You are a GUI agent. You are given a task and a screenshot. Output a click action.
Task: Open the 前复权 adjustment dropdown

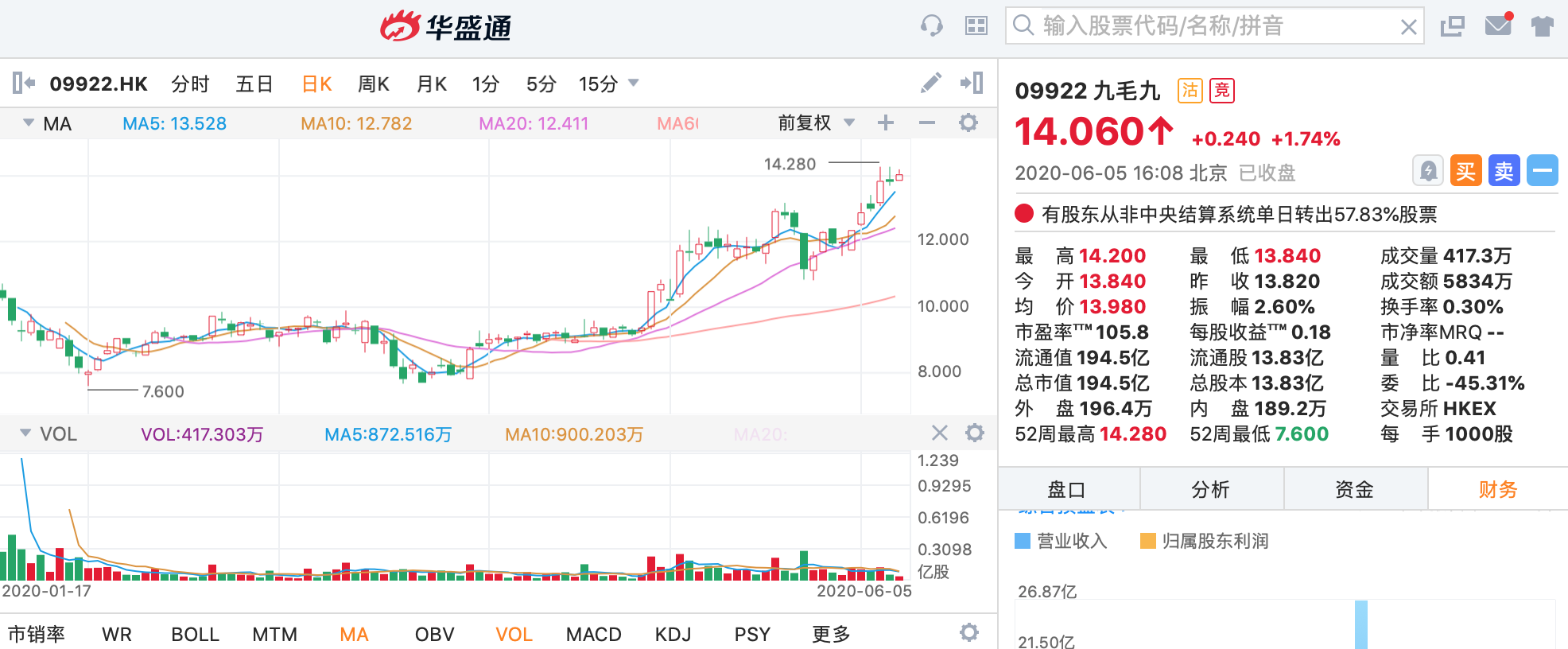(x=849, y=123)
